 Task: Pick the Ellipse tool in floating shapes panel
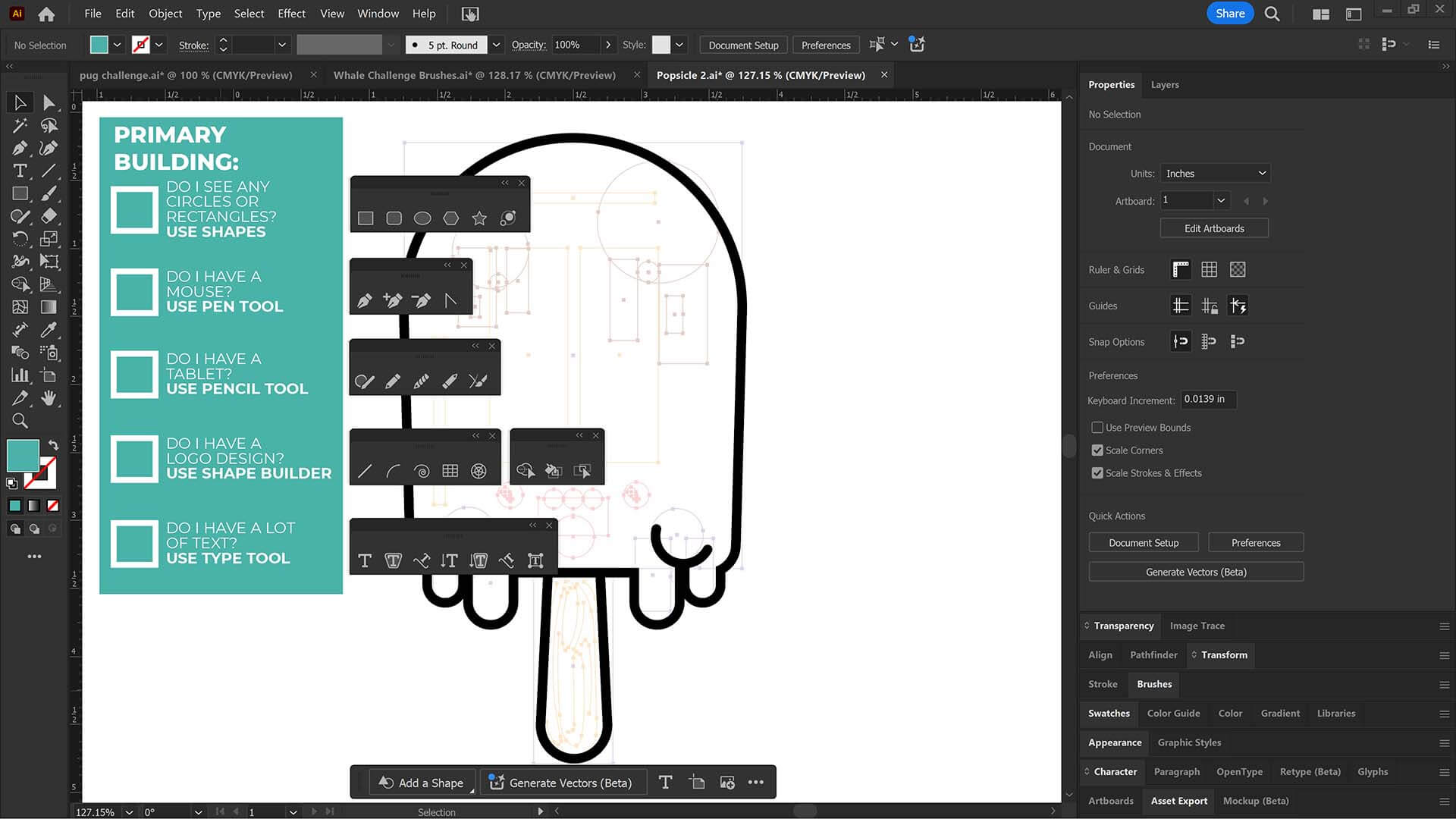422,218
